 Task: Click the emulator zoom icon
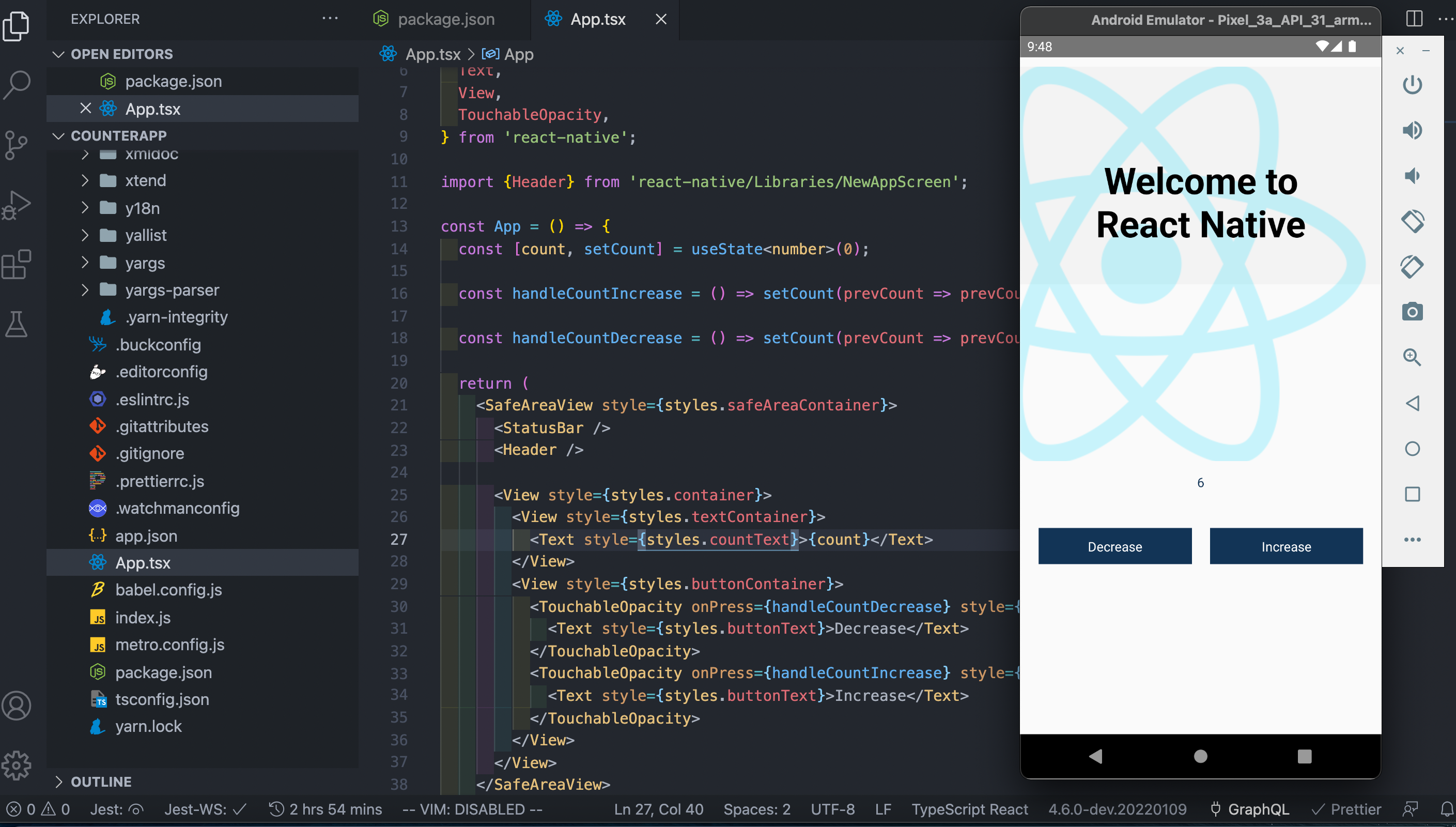(1412, 357)
